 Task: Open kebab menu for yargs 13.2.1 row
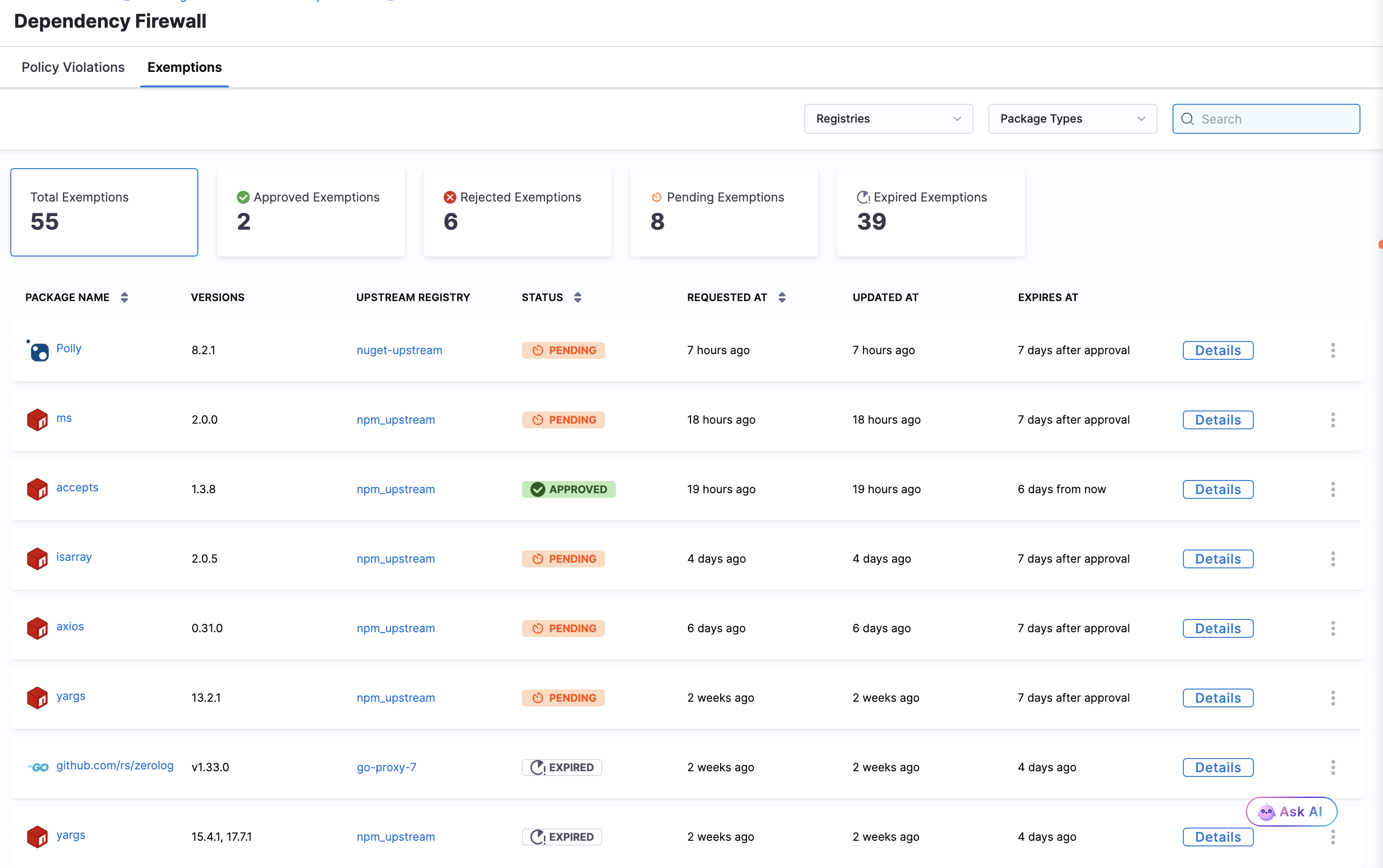click(x=1332, y=697)
